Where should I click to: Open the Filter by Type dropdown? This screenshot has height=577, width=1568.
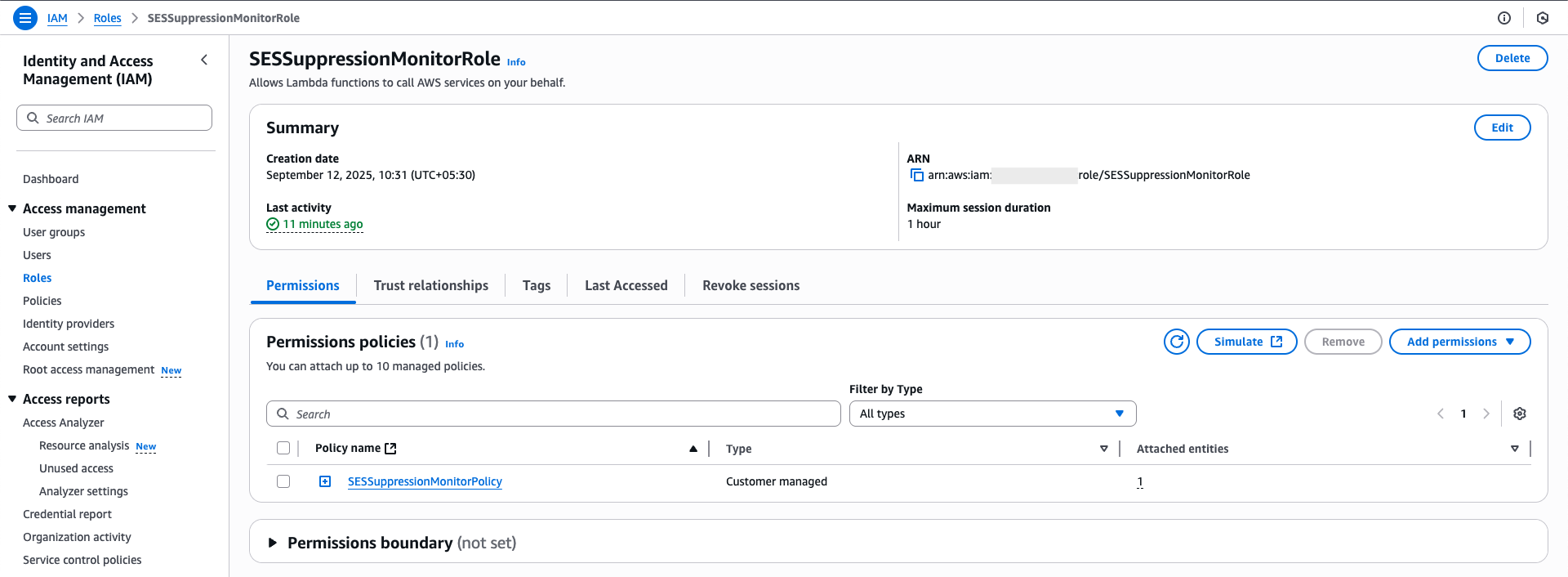click(x=992, y=414)
